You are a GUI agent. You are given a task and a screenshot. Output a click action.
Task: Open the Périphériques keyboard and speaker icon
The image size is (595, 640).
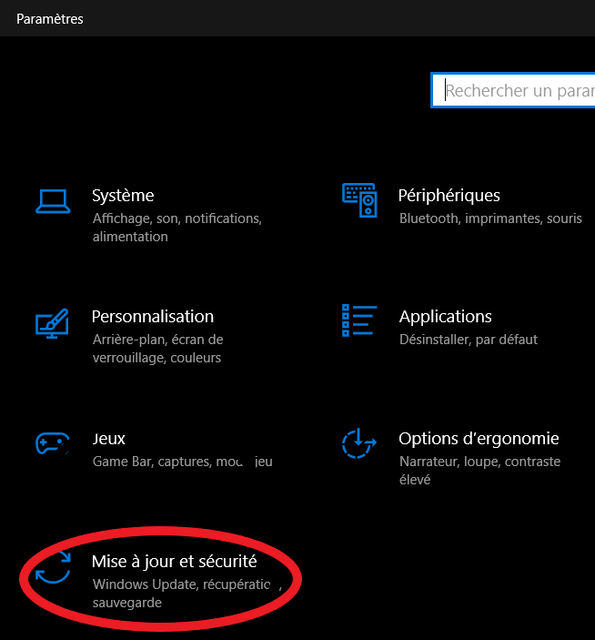pos(360,200)
